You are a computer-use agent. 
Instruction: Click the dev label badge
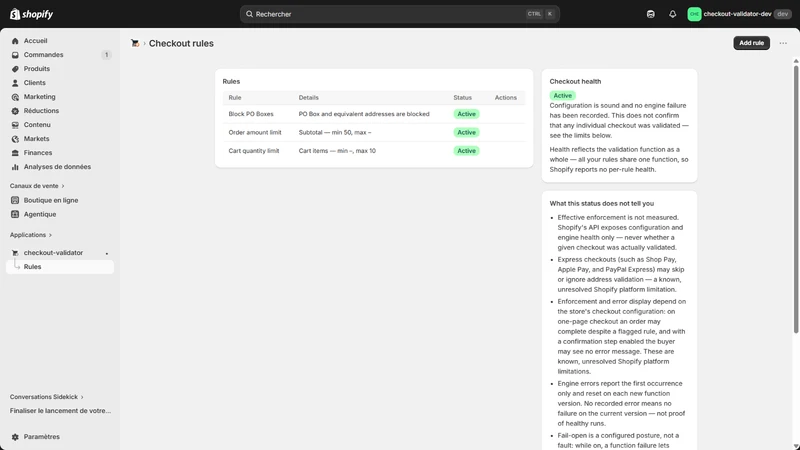coord(783,14)
